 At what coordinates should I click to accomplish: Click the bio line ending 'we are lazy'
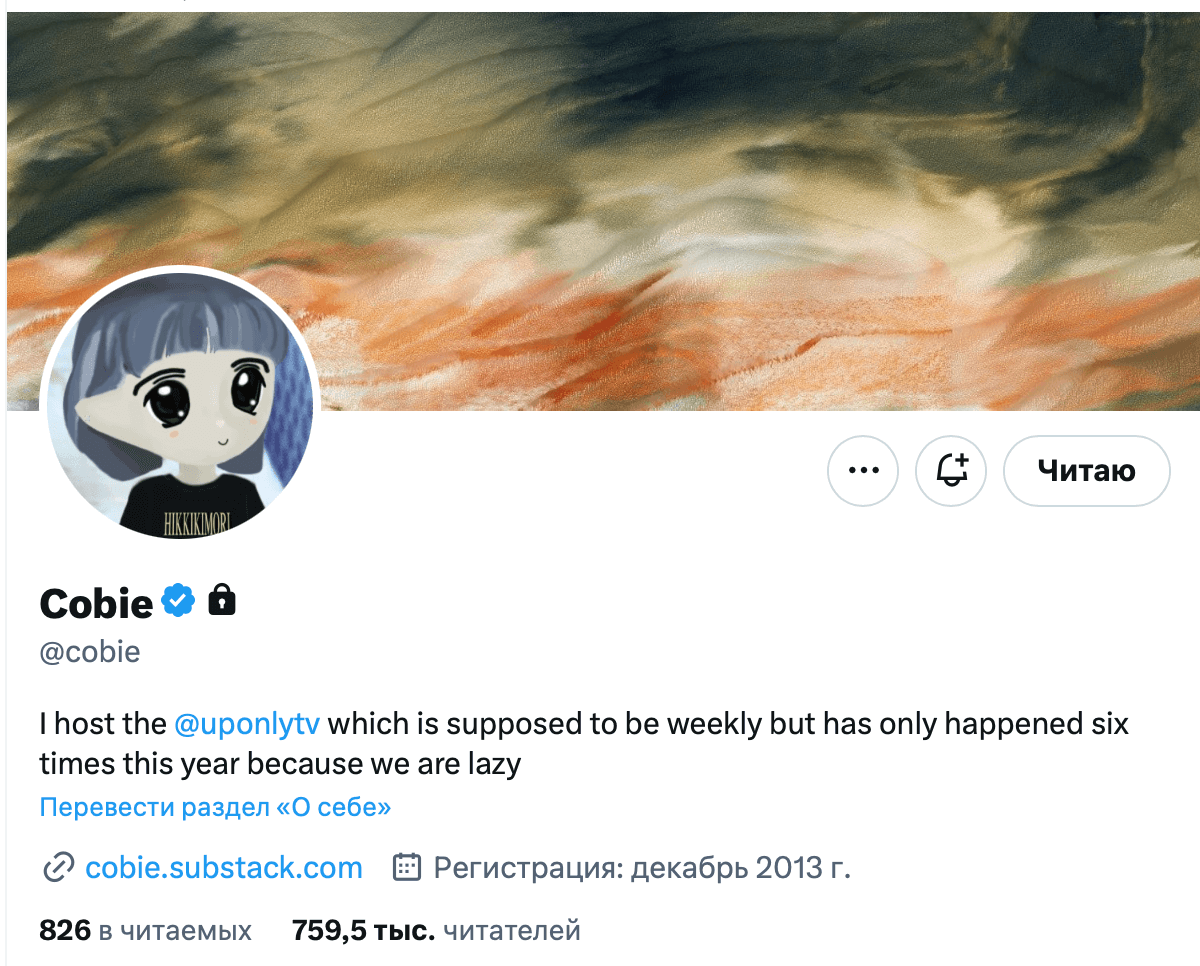281,765
